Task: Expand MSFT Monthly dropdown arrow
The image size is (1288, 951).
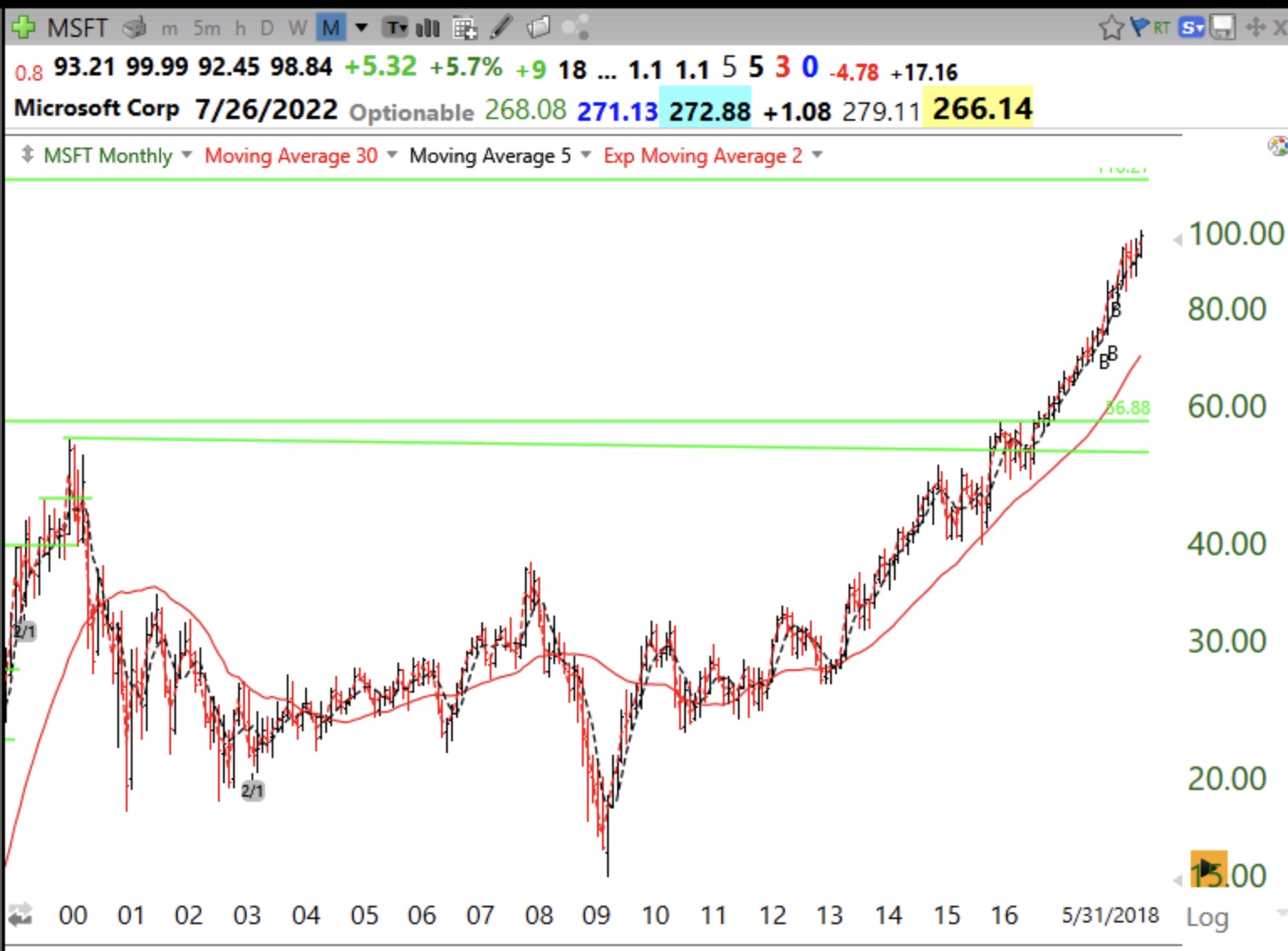Action: tap(186, 154)
